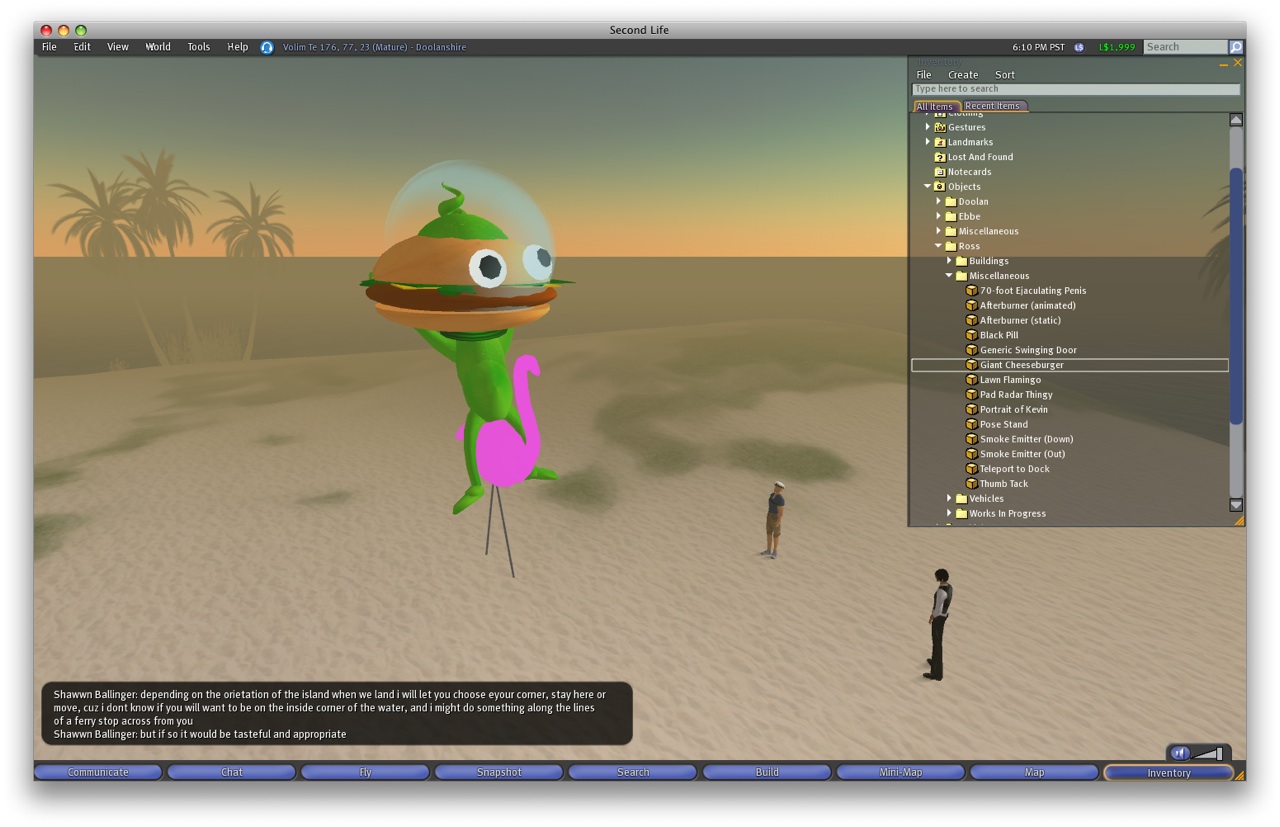Click the Notecards folder icon

[940, 172]
